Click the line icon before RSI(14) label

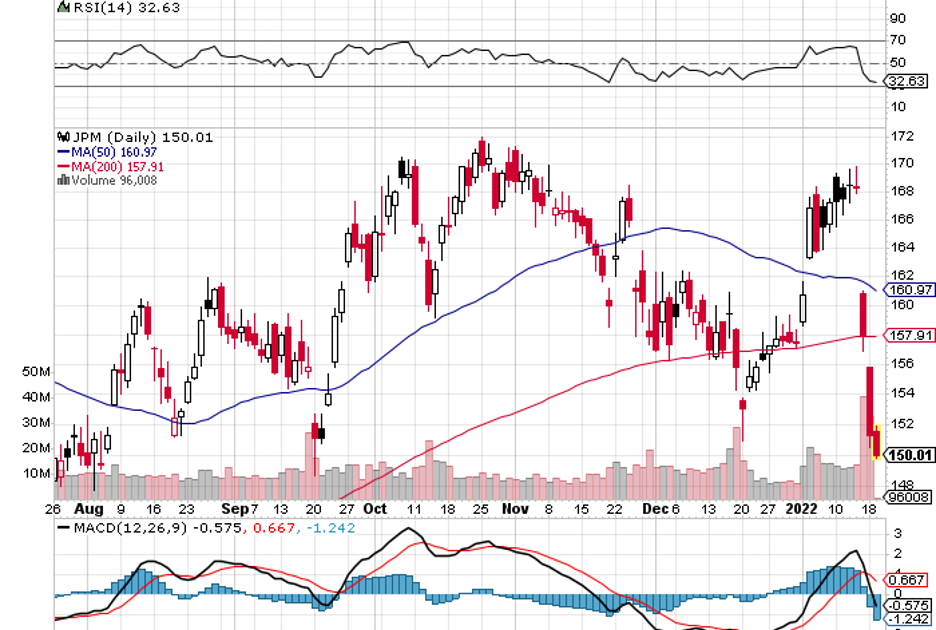64,7
